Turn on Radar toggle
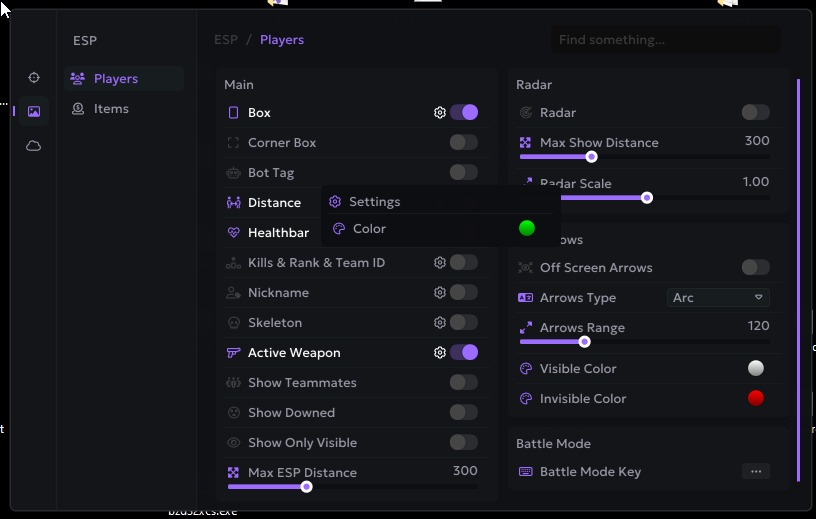 [756, 113]
